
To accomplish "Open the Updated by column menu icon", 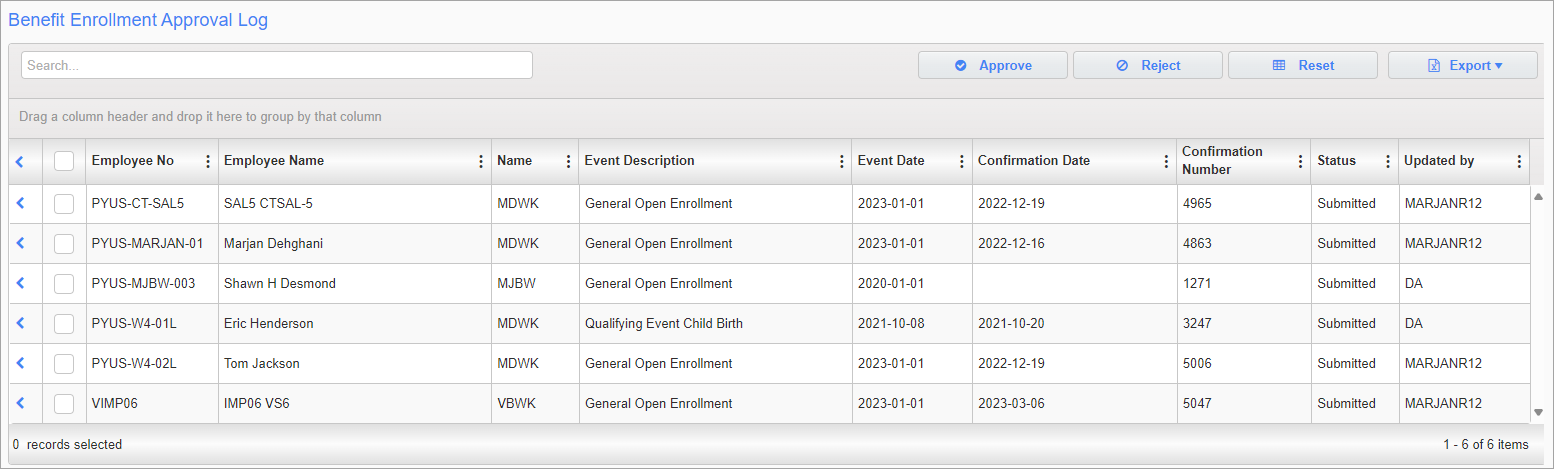I will pos(1519,161).
